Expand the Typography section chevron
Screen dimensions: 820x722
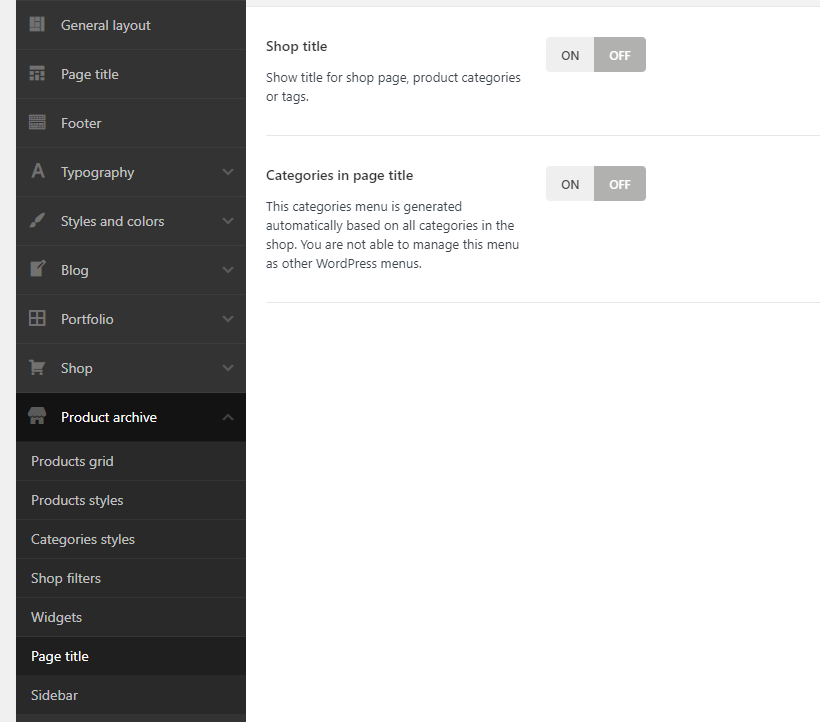(x=228, y=172)
